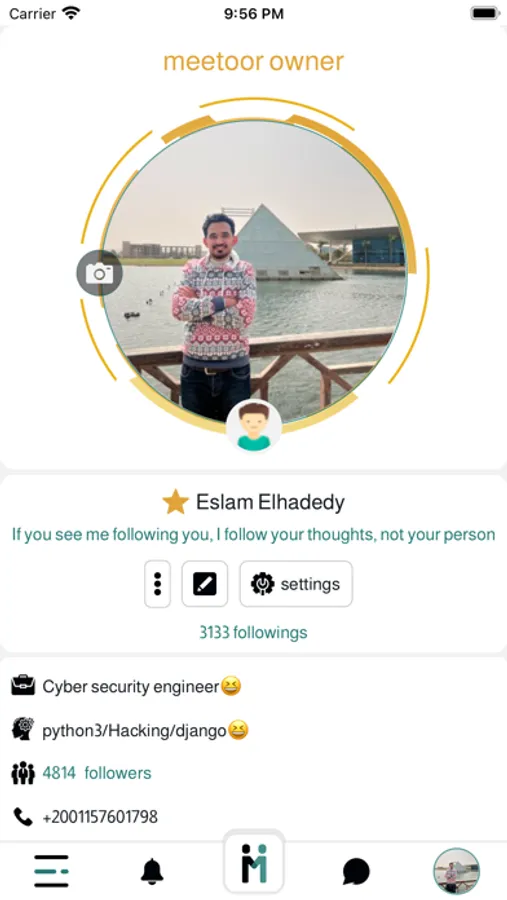
Task: Click the head-with-gear skills icon
Action: click(23, 730)
